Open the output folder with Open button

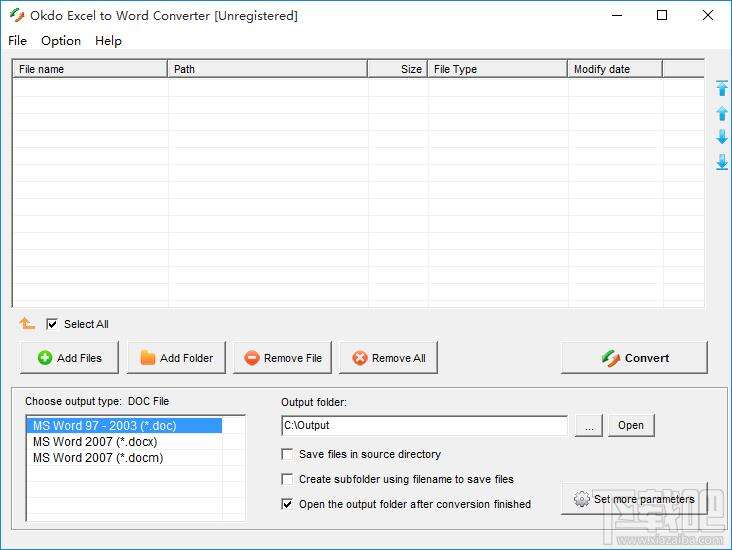point(631,425)
